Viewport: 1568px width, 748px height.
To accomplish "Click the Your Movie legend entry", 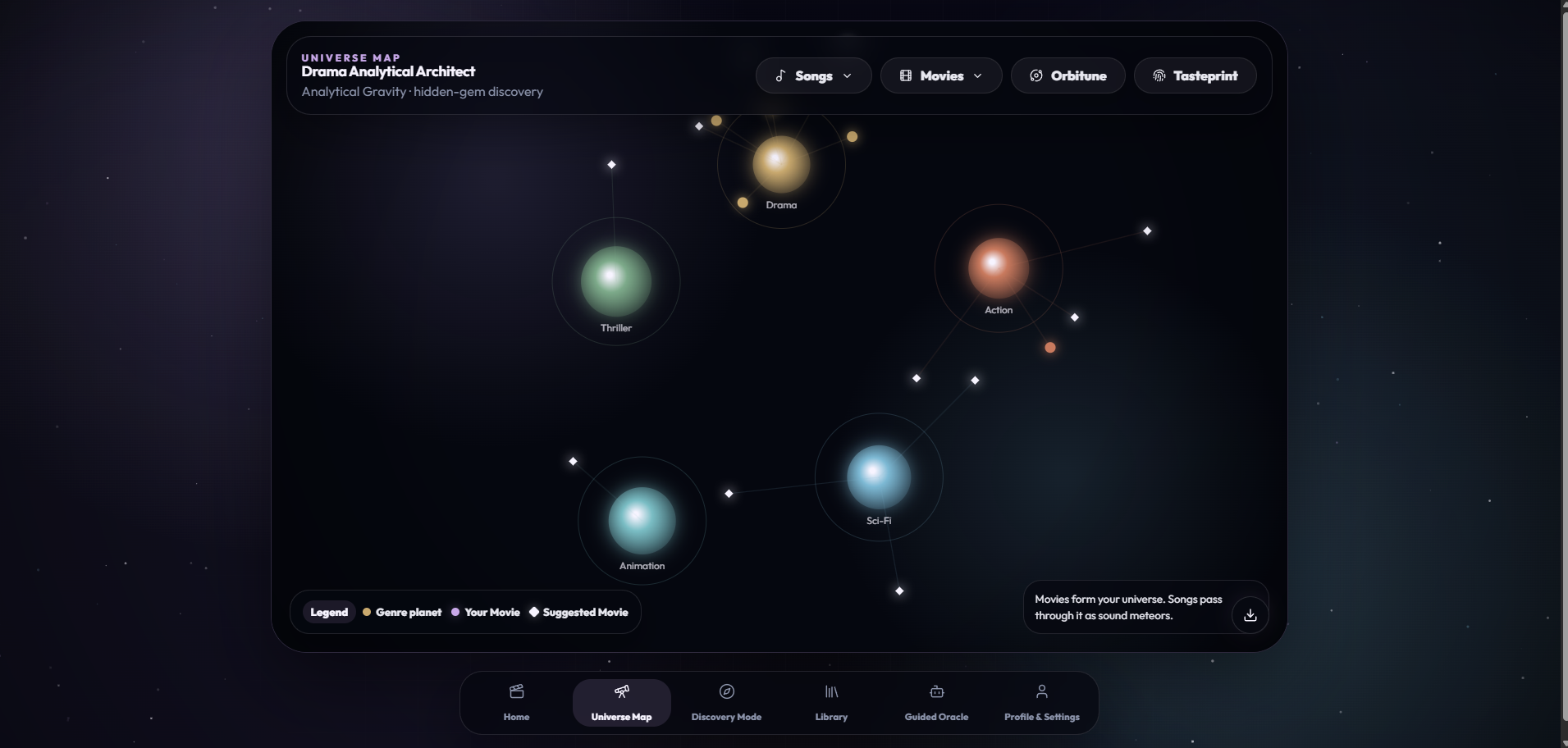I will (486, 612).
